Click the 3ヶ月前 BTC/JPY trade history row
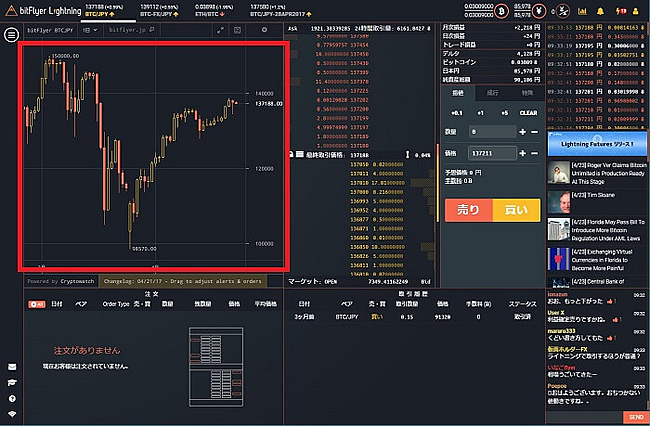650x426 pixels. (x=413, y=317)
